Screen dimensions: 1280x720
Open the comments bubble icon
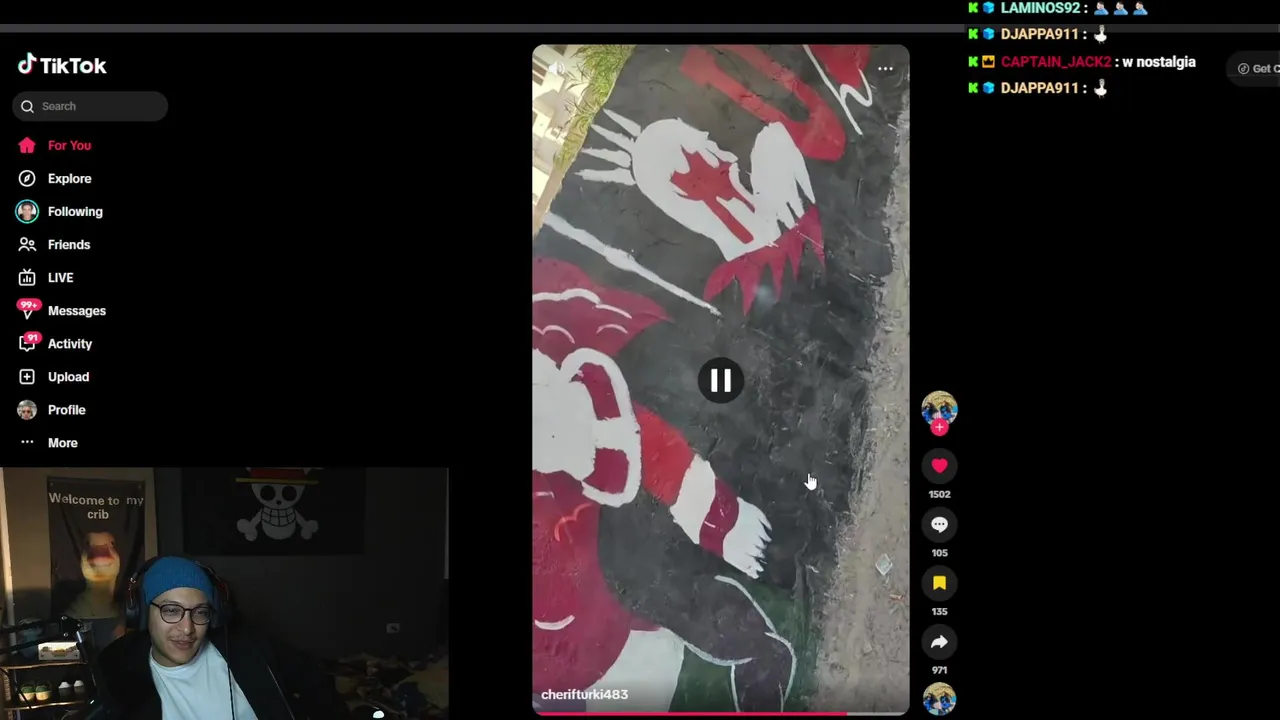[x=939, y=524]
